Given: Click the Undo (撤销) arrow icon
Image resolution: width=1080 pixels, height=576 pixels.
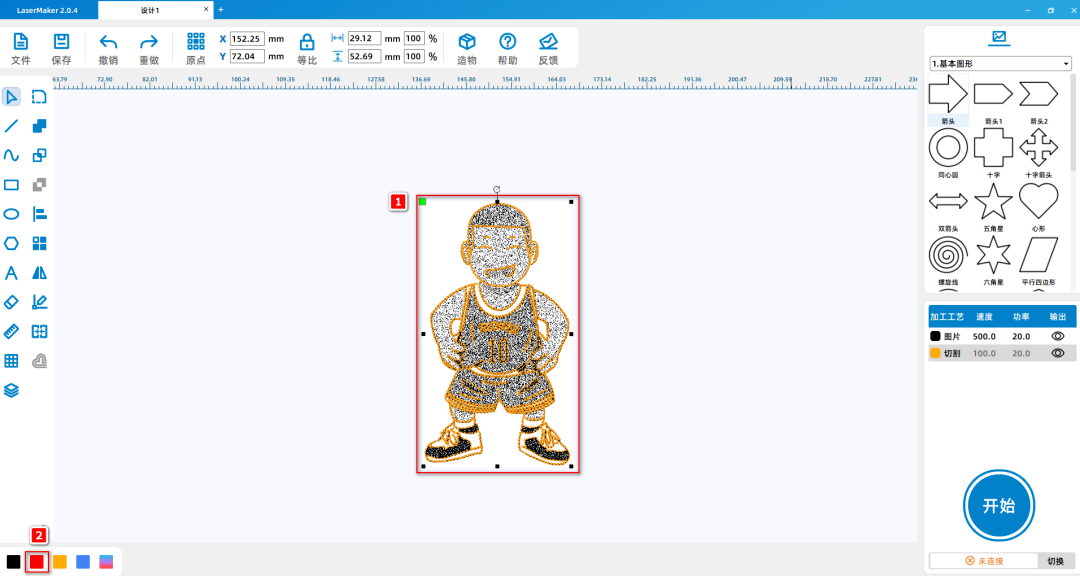Looking at the screenshot, I should tap(108, 42).
